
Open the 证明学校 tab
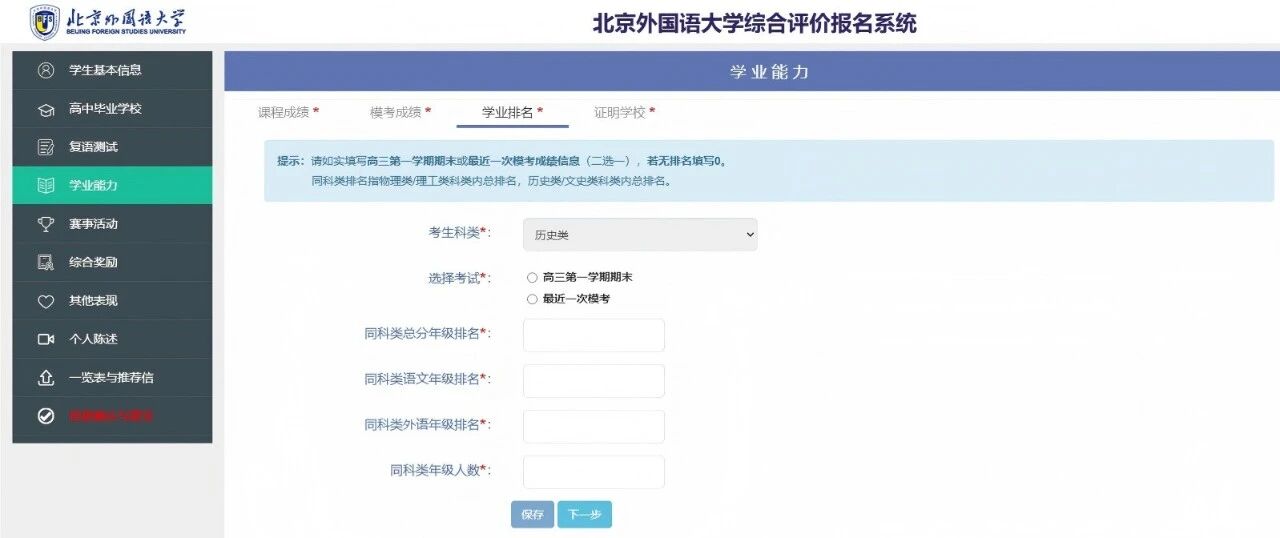click(x=624, y=112)
